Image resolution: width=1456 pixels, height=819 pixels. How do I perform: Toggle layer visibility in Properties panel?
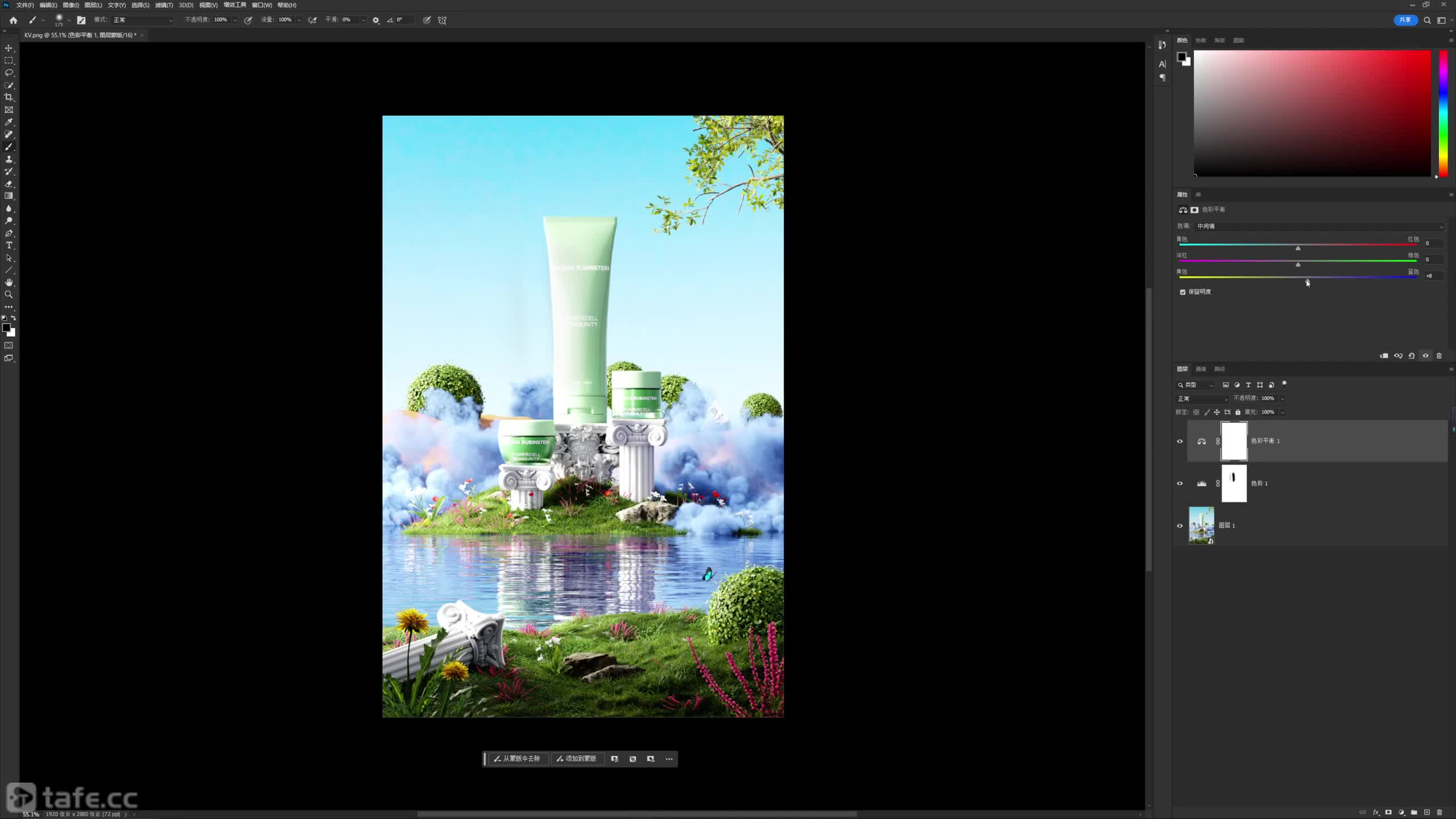[x=1425, y=356]
